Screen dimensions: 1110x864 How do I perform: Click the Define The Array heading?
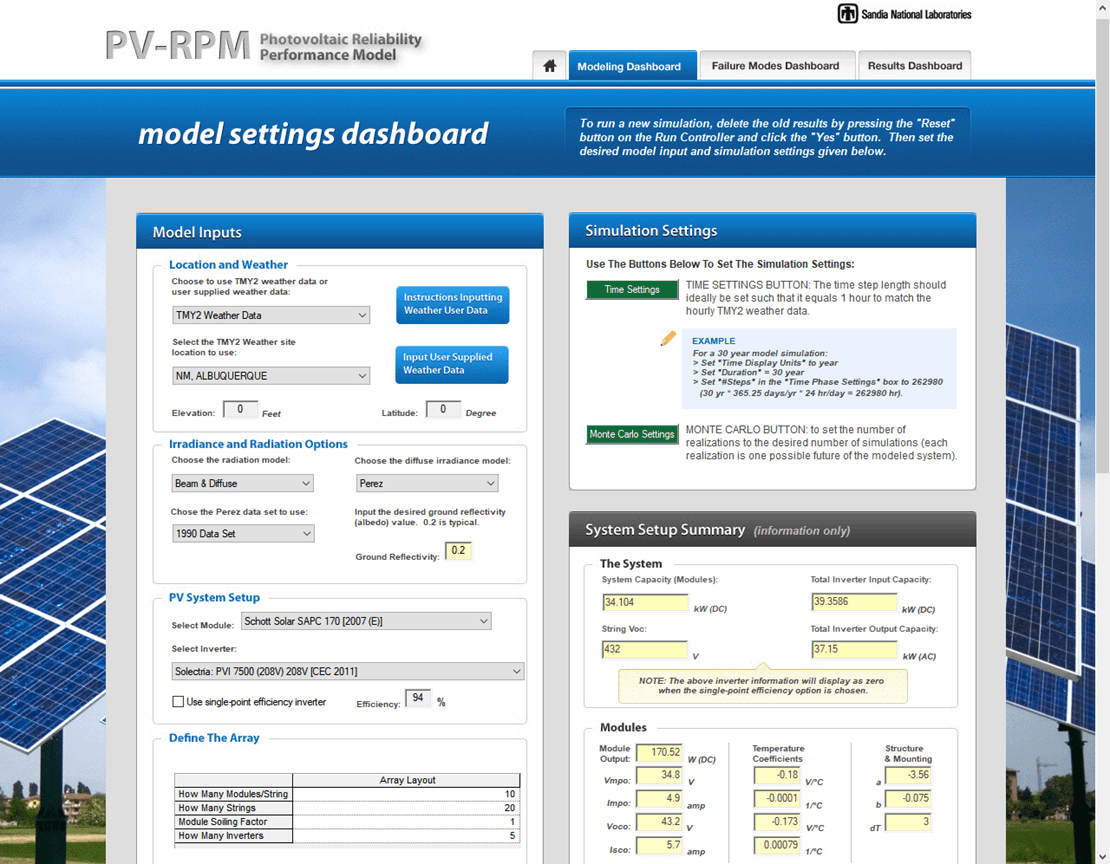click(x=214, y=737)
